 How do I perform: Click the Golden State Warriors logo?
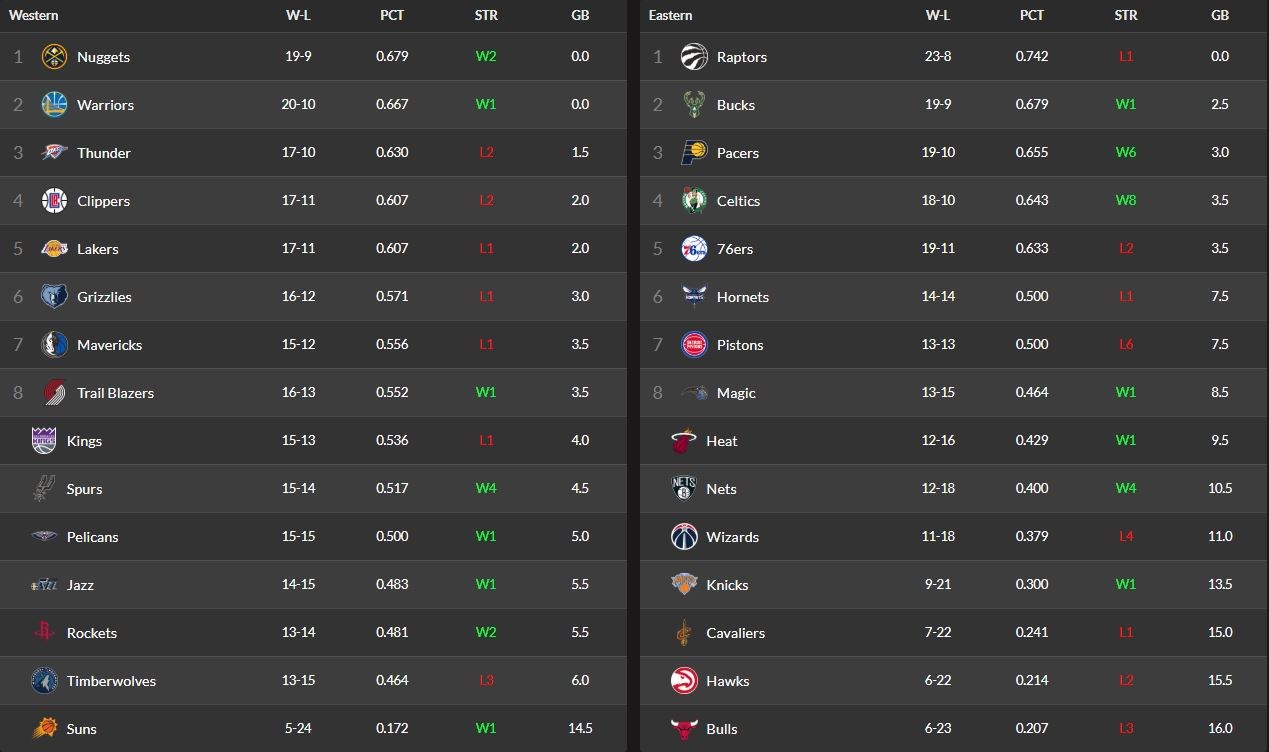(x=54, y=105)
